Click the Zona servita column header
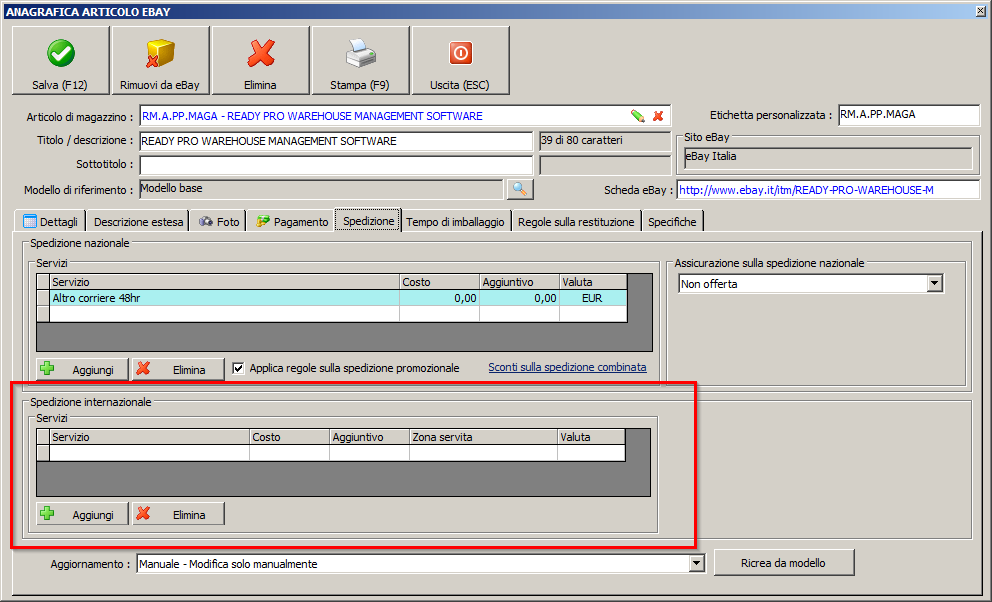This screenshot has width=992, height=602. click(483, 437)
